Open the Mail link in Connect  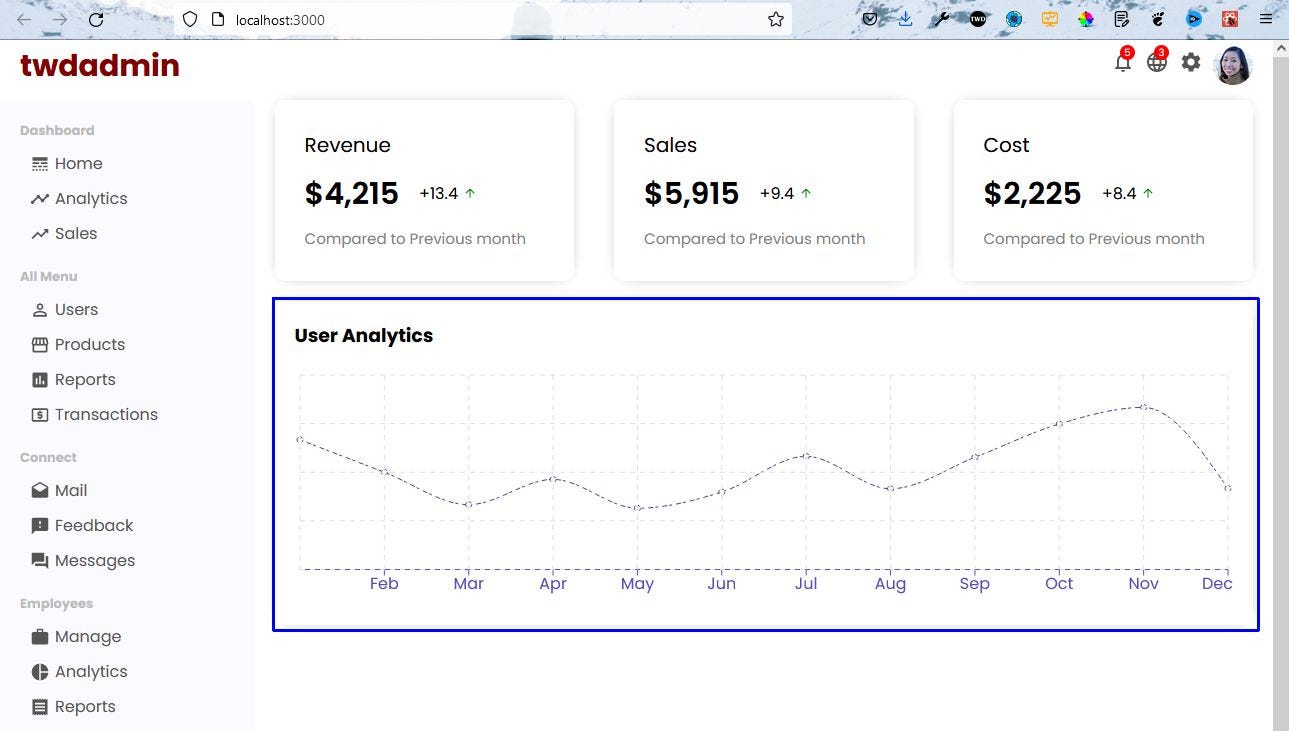[71, 491]
